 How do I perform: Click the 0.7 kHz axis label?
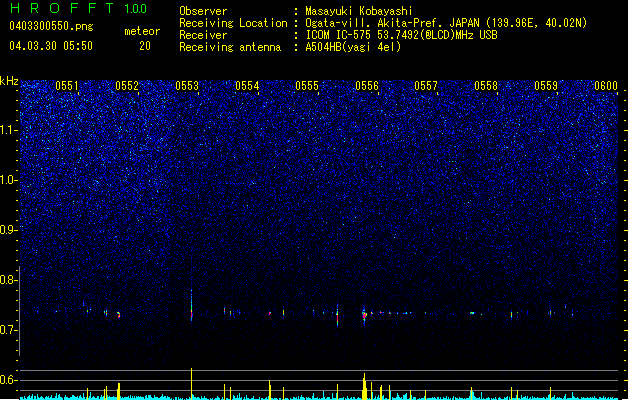(9, 330)
